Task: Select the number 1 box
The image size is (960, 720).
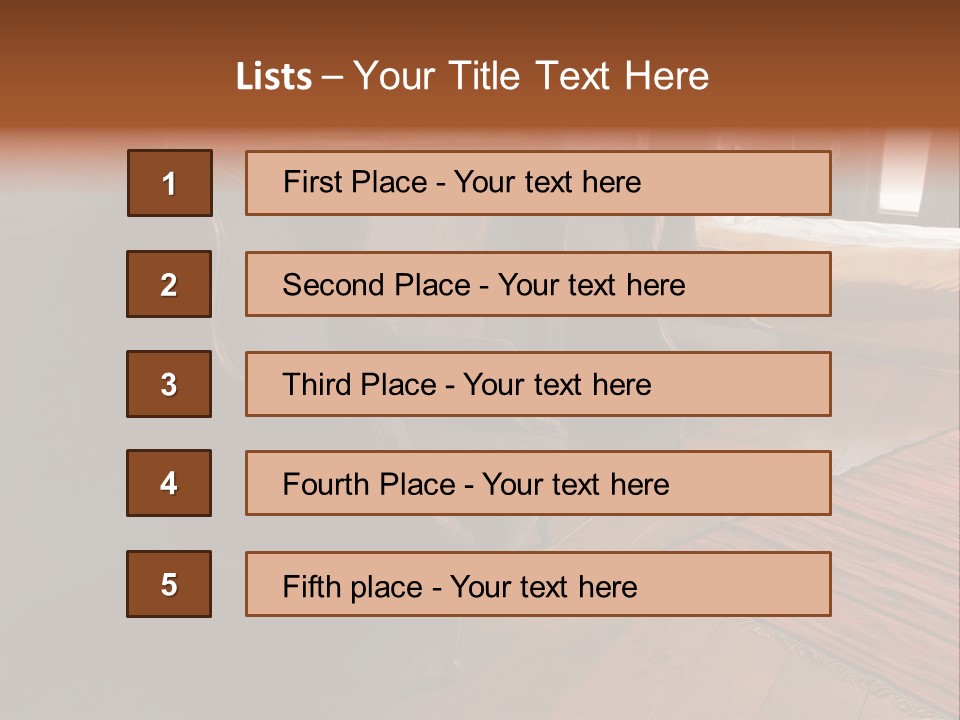Action: pos(169,183)
